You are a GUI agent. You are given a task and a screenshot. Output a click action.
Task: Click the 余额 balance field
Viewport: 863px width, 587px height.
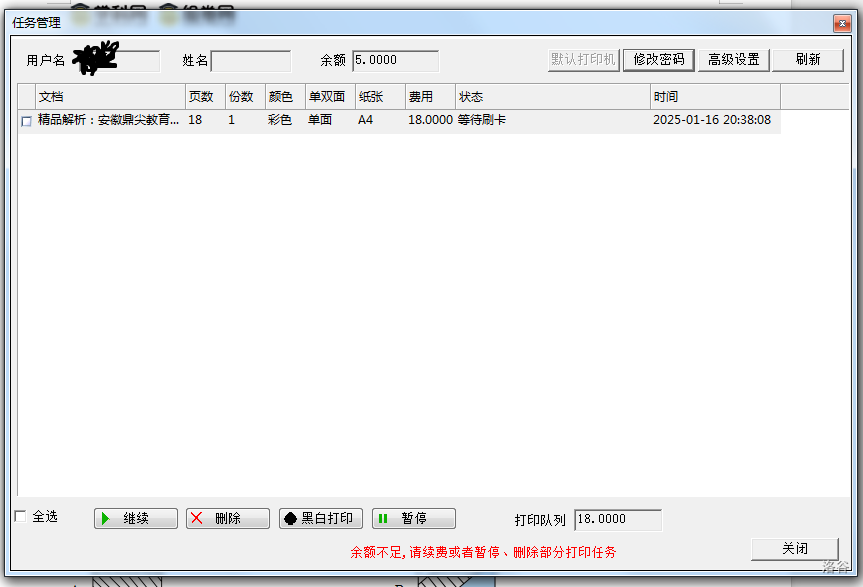(x=395, y=61)
